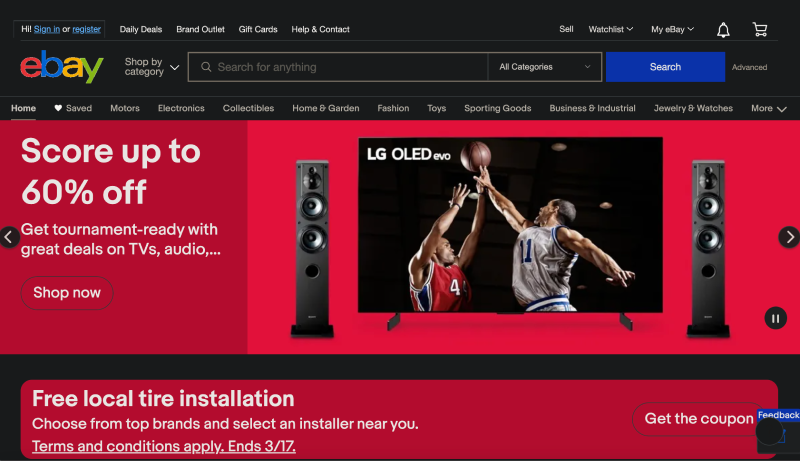The width and height of the screenshot is (800, 461).
Task: Click the magnifier icon in search box
Action: 206,67
